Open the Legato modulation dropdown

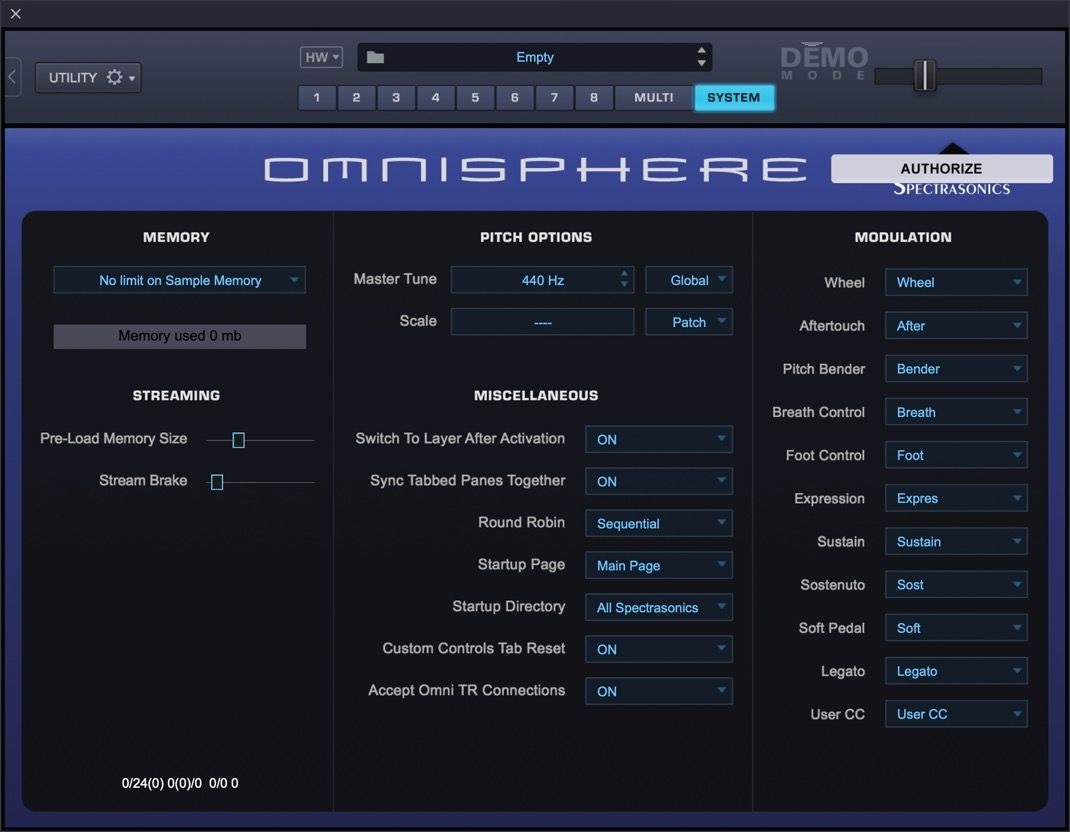tap(956, 671)
